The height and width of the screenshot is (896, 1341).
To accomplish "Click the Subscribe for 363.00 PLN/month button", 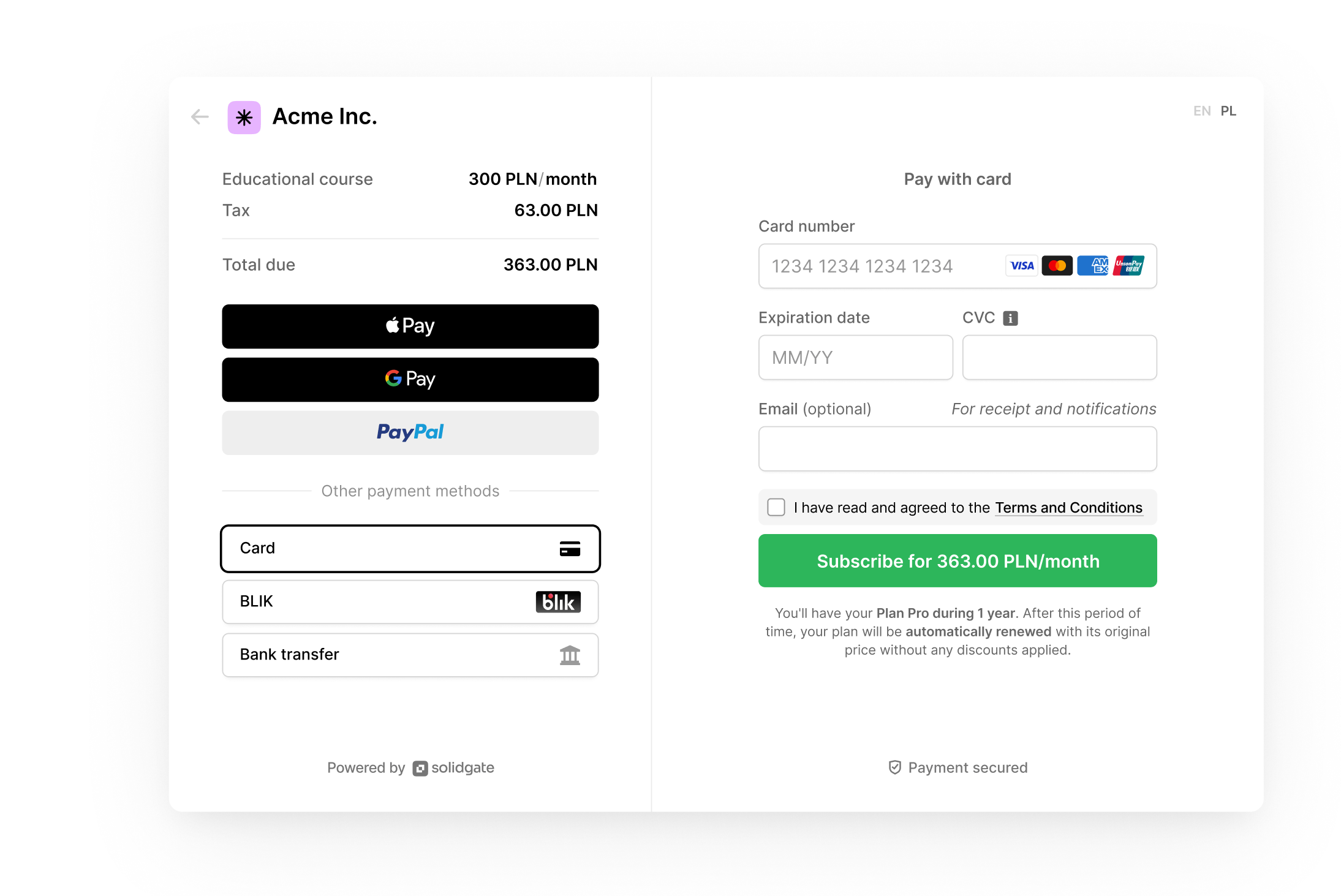I will 957,560.
